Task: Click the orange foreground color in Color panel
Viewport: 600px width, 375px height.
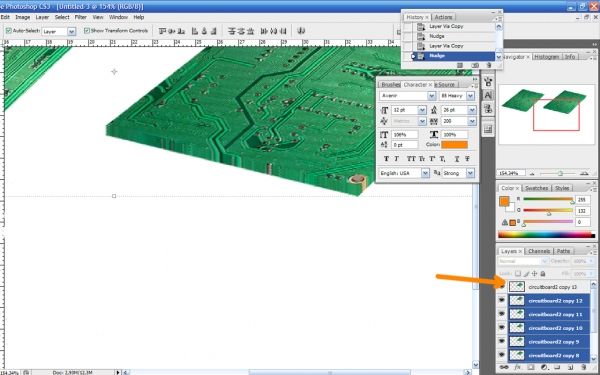Action: (x=504, y=202)
